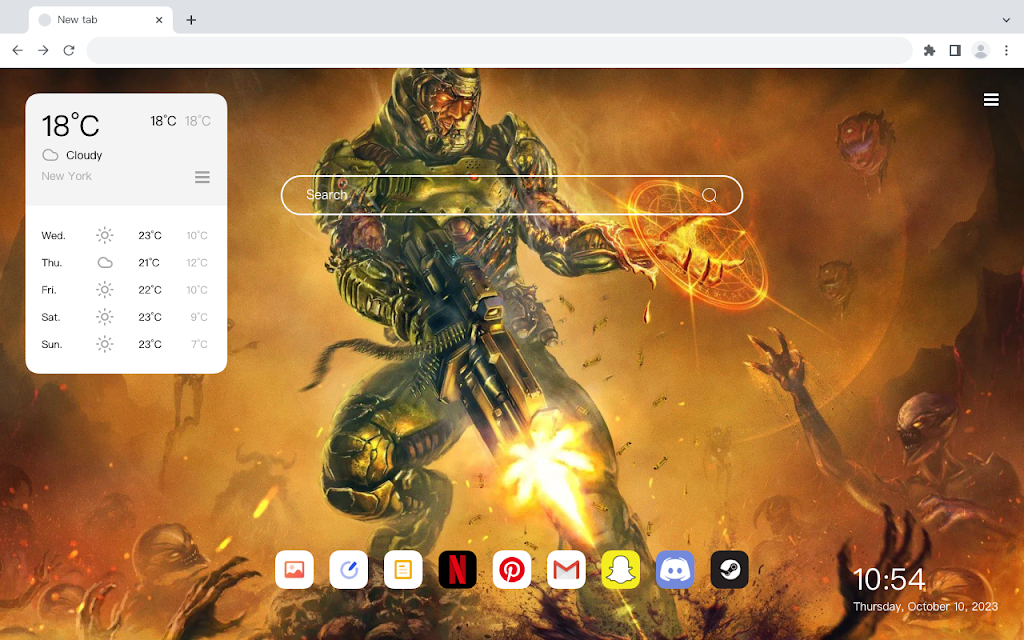Viewport: 1024px width, 640px height.
Task: Click the Sunday low temperature 7°C
Action: point(199,344)
